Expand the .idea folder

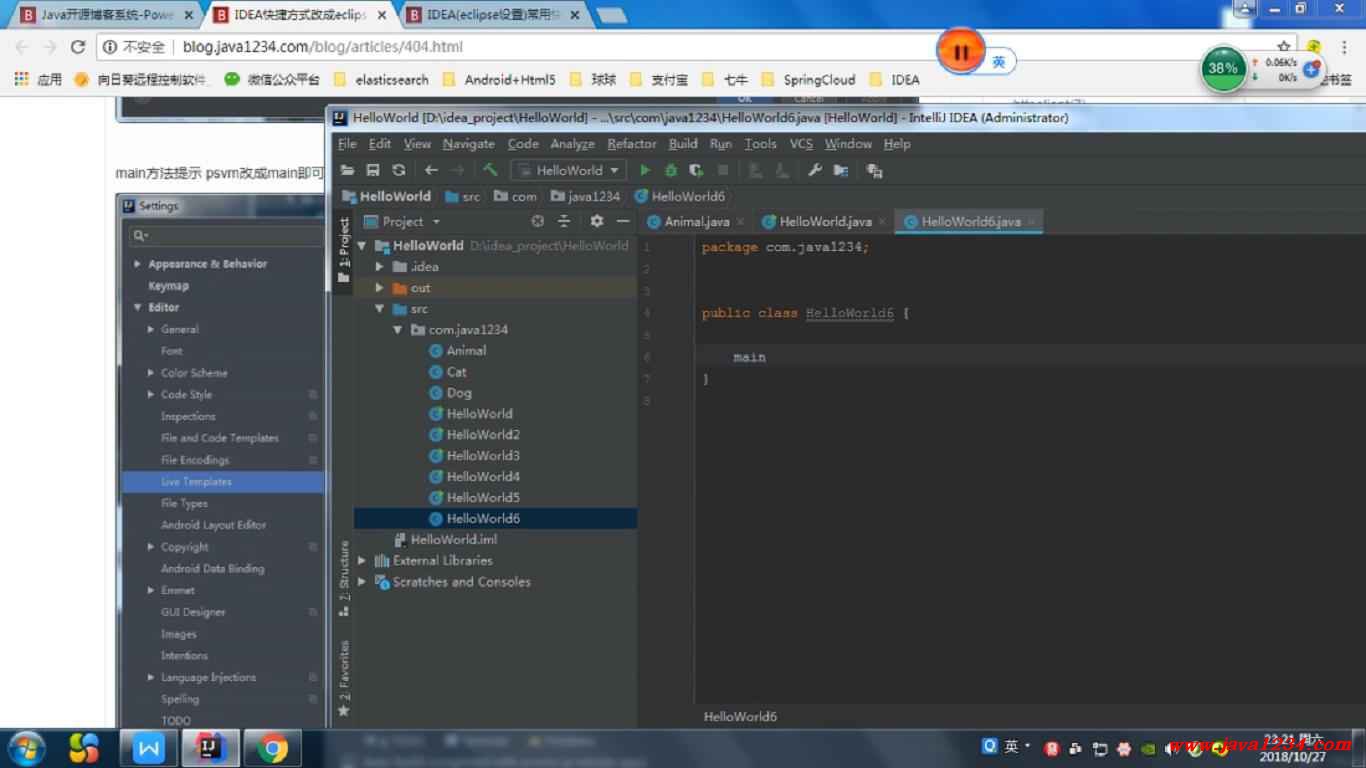(380, 267)
